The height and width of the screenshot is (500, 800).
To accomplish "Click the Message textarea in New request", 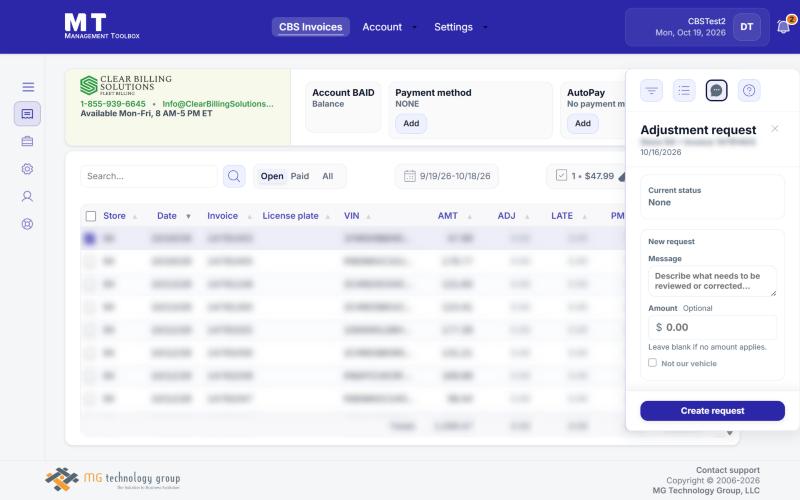I will (712, 281).
